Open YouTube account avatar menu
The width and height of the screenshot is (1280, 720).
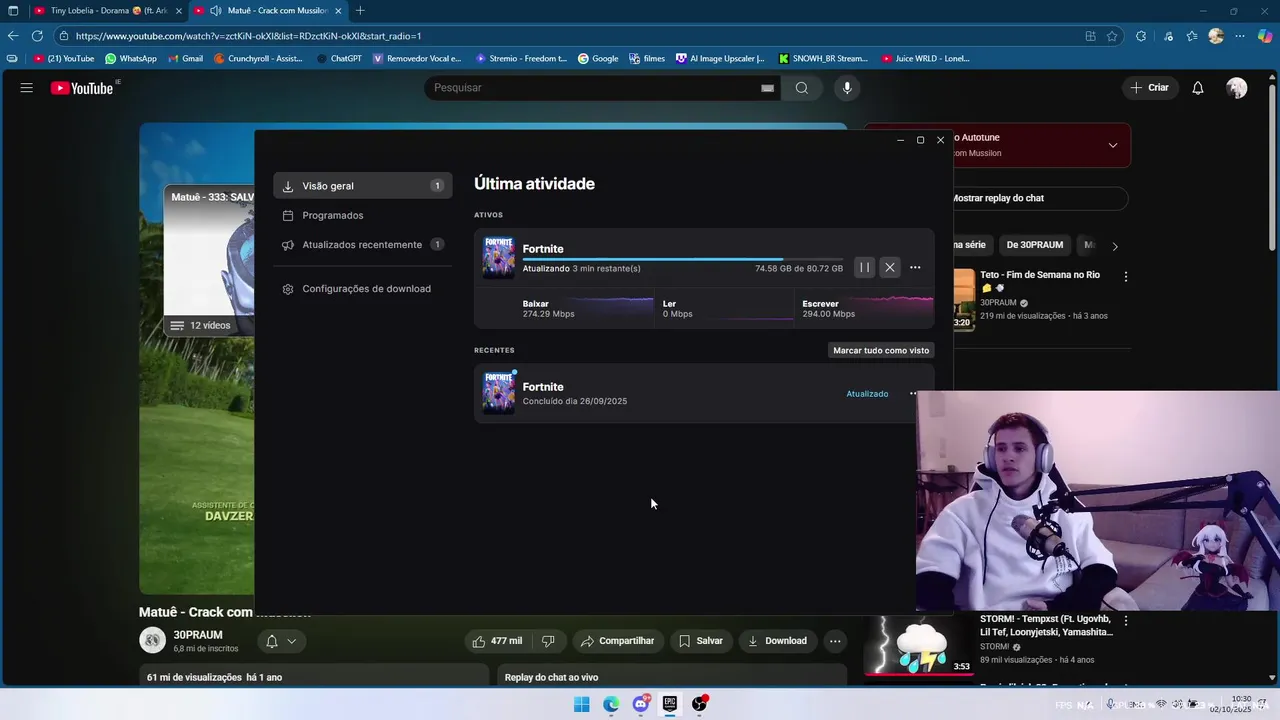tap(1237, 88)
